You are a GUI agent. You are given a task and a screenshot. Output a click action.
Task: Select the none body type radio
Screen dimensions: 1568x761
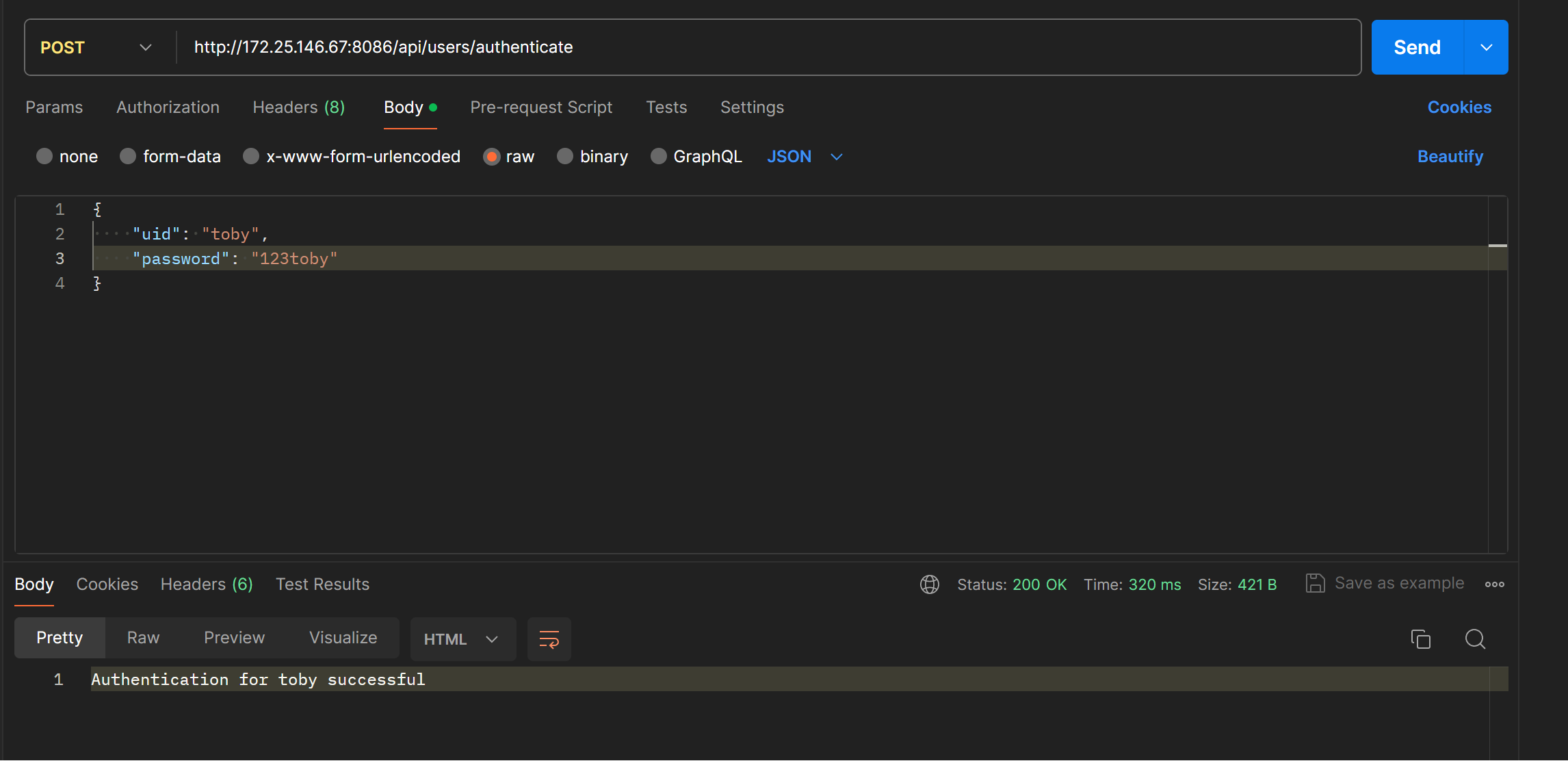(44, 157)
